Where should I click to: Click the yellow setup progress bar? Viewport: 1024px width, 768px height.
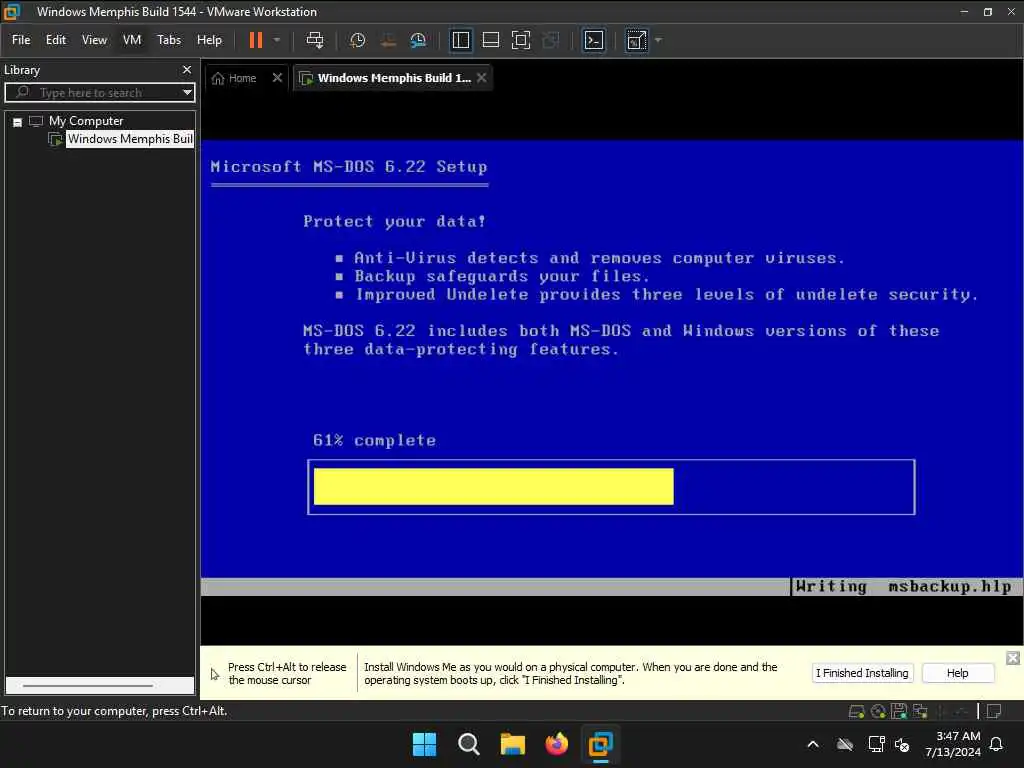493,487
